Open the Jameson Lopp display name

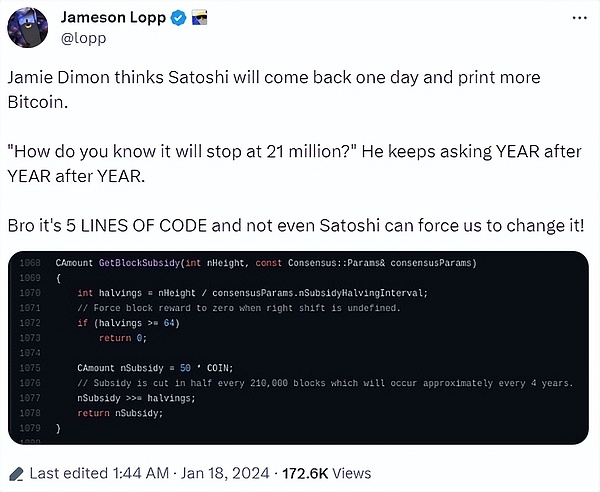[x=113, y=18]
